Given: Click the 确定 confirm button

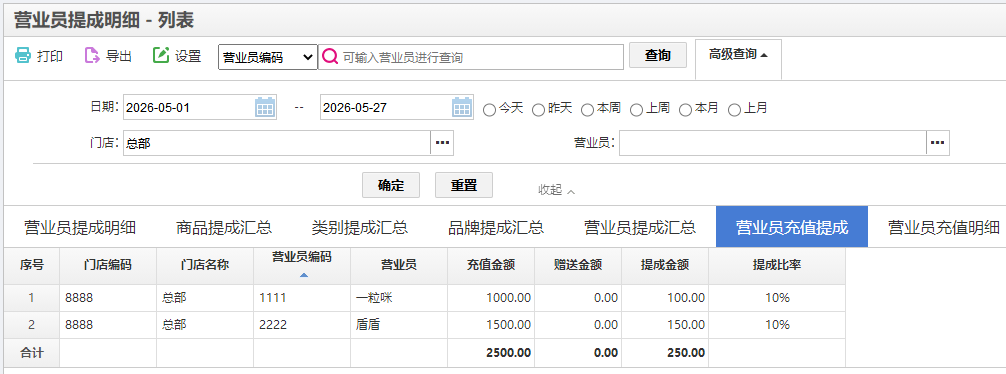Looking at the screenshot, I should click(x=391, y=185).
